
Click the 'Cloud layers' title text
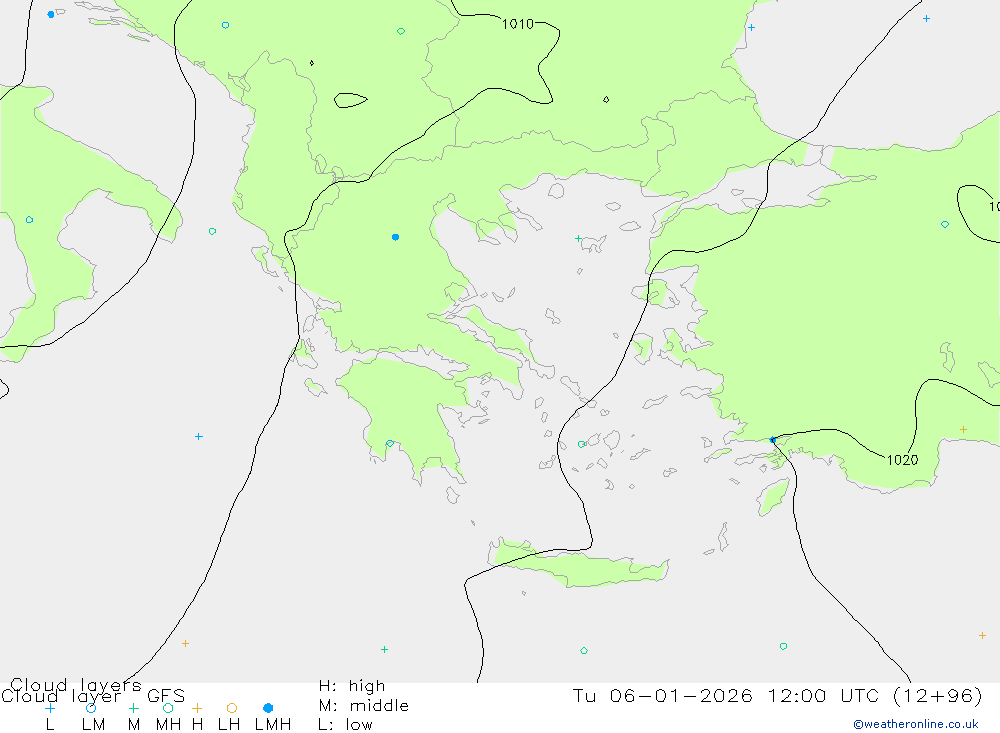click(75, 686)
